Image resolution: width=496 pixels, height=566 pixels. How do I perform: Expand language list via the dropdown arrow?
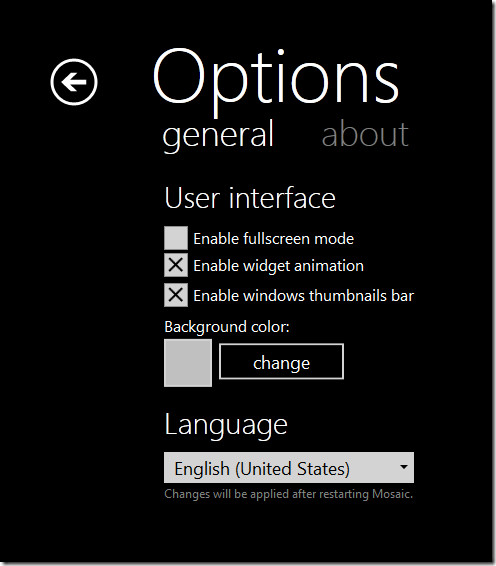pos(404,467)
